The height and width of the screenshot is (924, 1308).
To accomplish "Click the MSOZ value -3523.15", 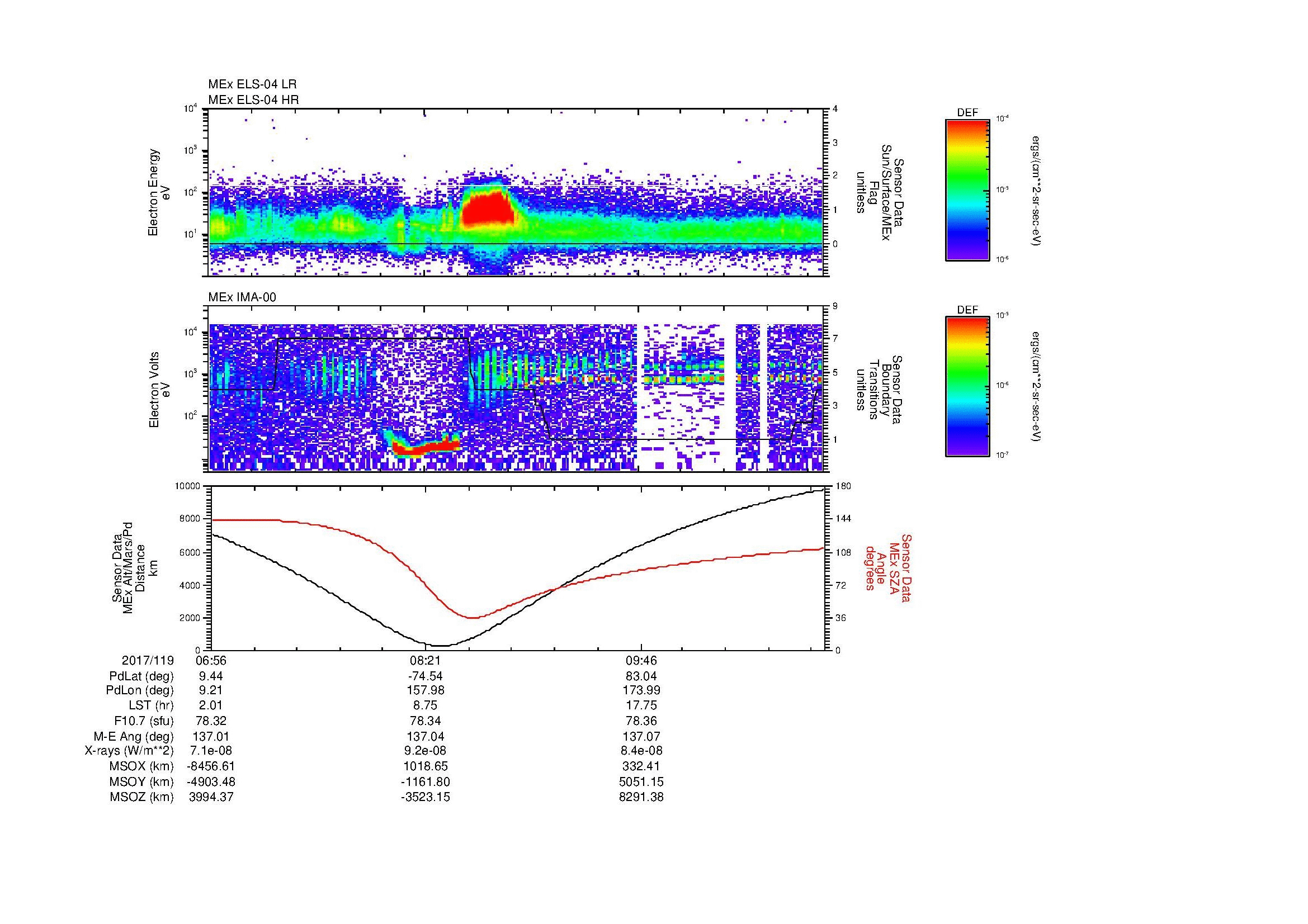I will [x=425, y=797].
